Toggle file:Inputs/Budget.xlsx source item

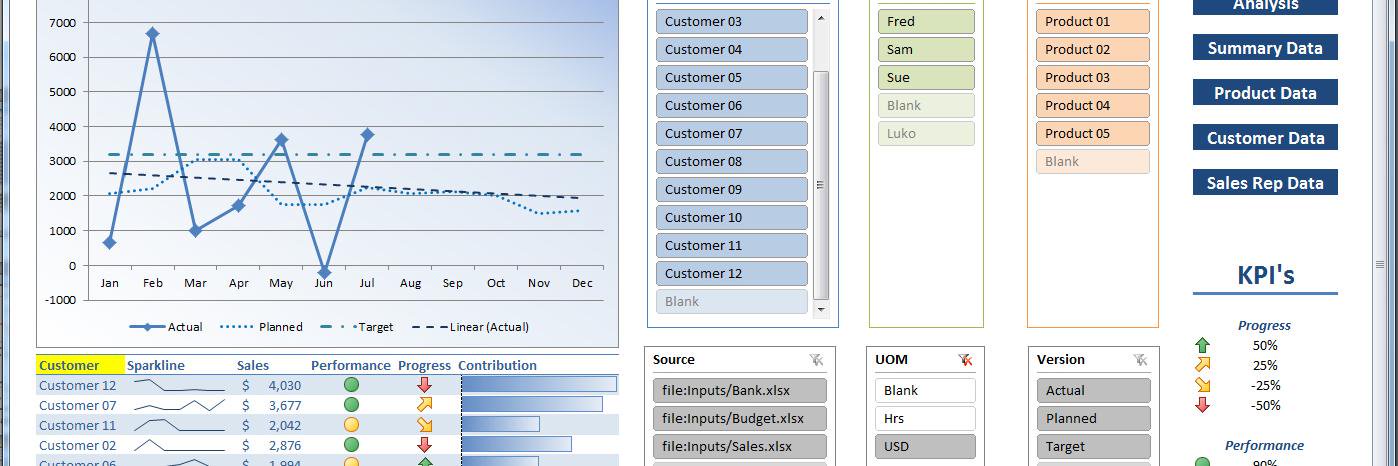741,418
